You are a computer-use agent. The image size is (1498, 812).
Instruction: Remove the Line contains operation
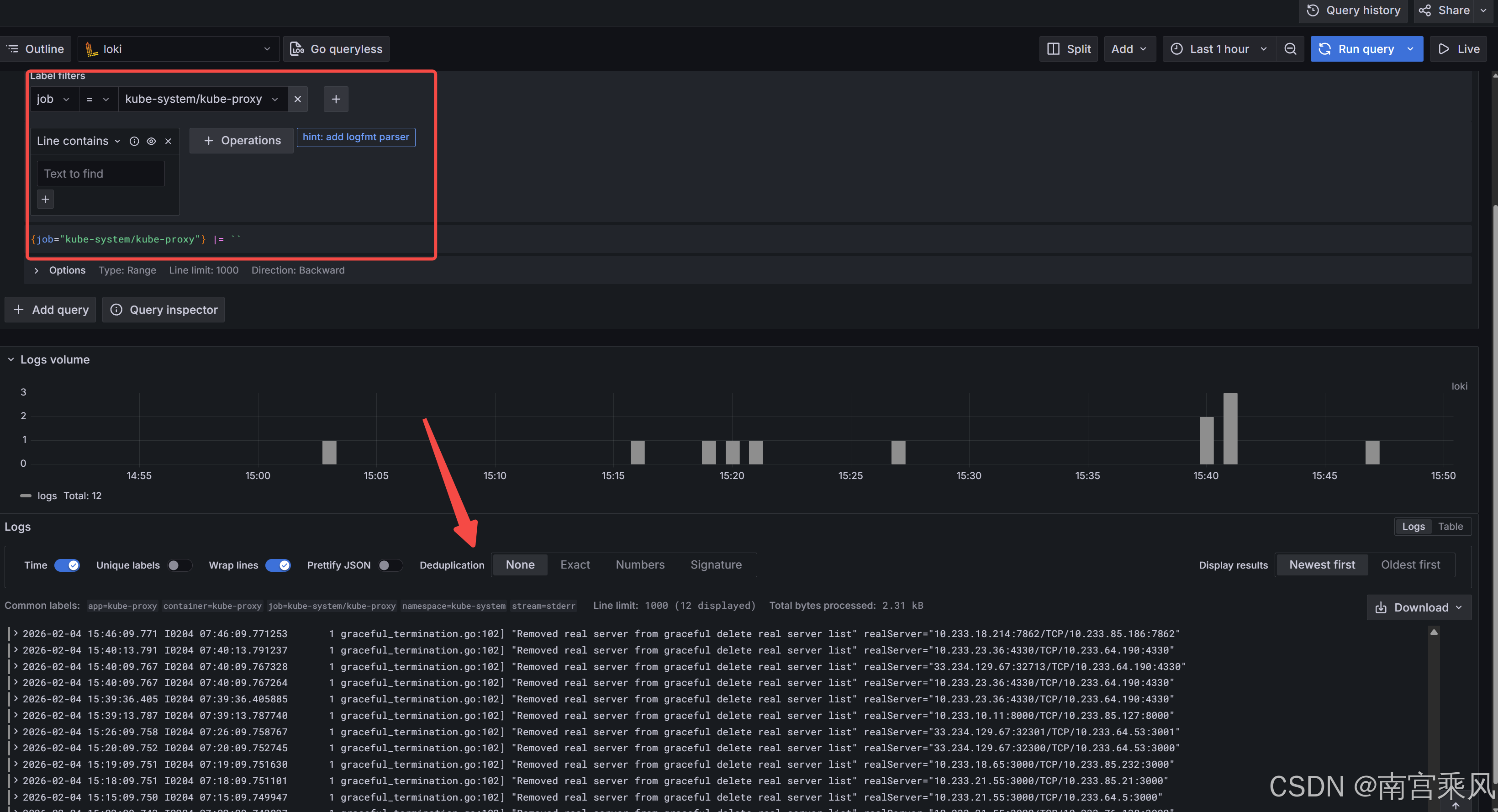click(168, 141)
